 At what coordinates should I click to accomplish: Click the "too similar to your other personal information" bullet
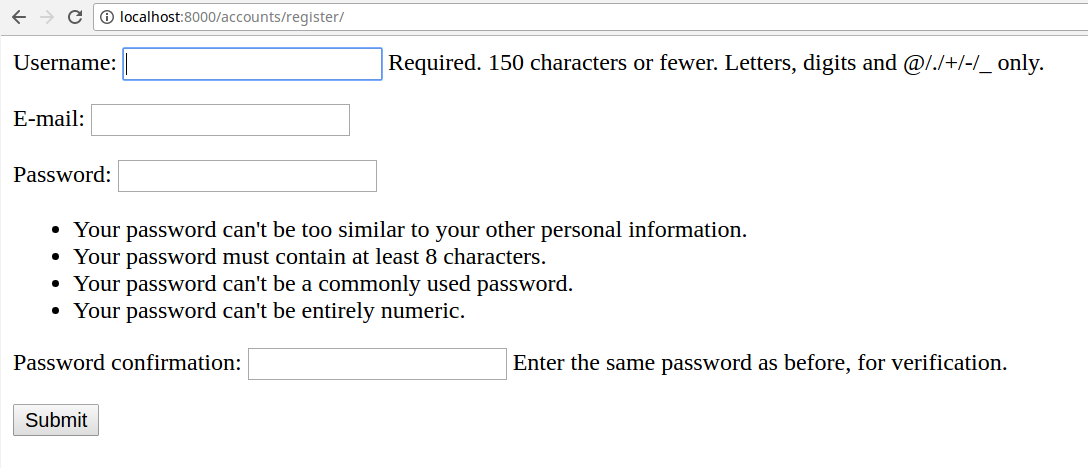[410, 230]
